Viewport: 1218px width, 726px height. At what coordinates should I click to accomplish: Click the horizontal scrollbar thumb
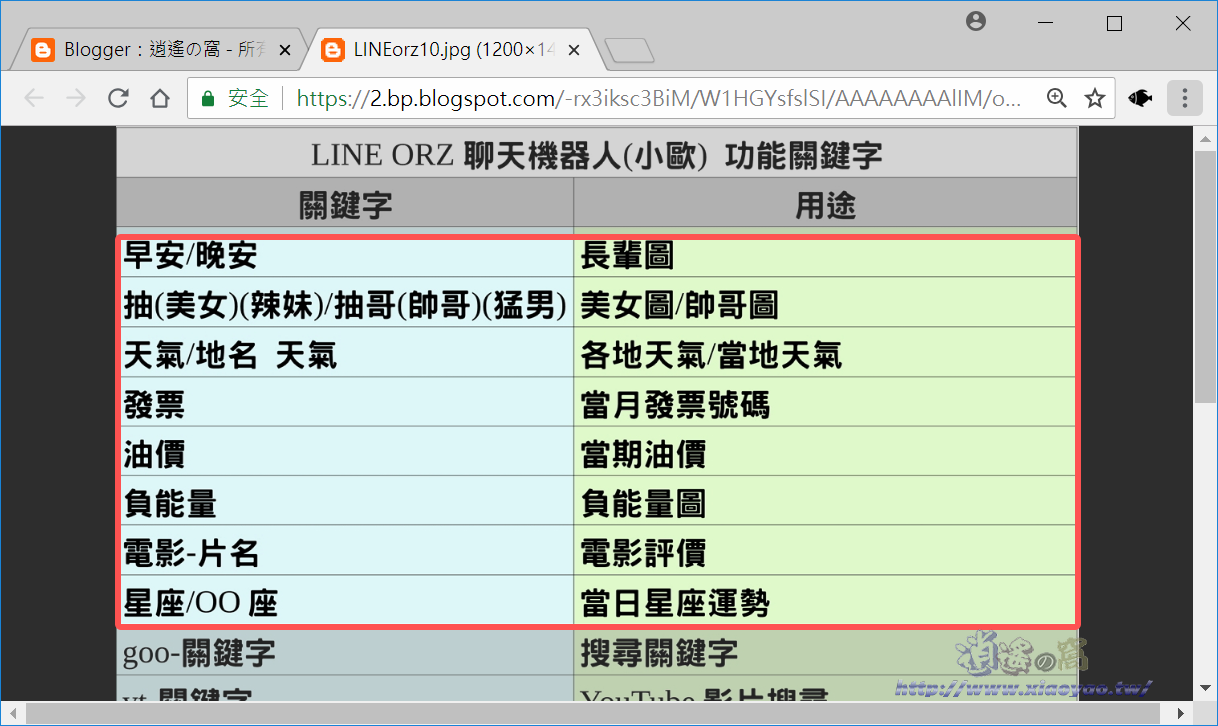[593, 712]
